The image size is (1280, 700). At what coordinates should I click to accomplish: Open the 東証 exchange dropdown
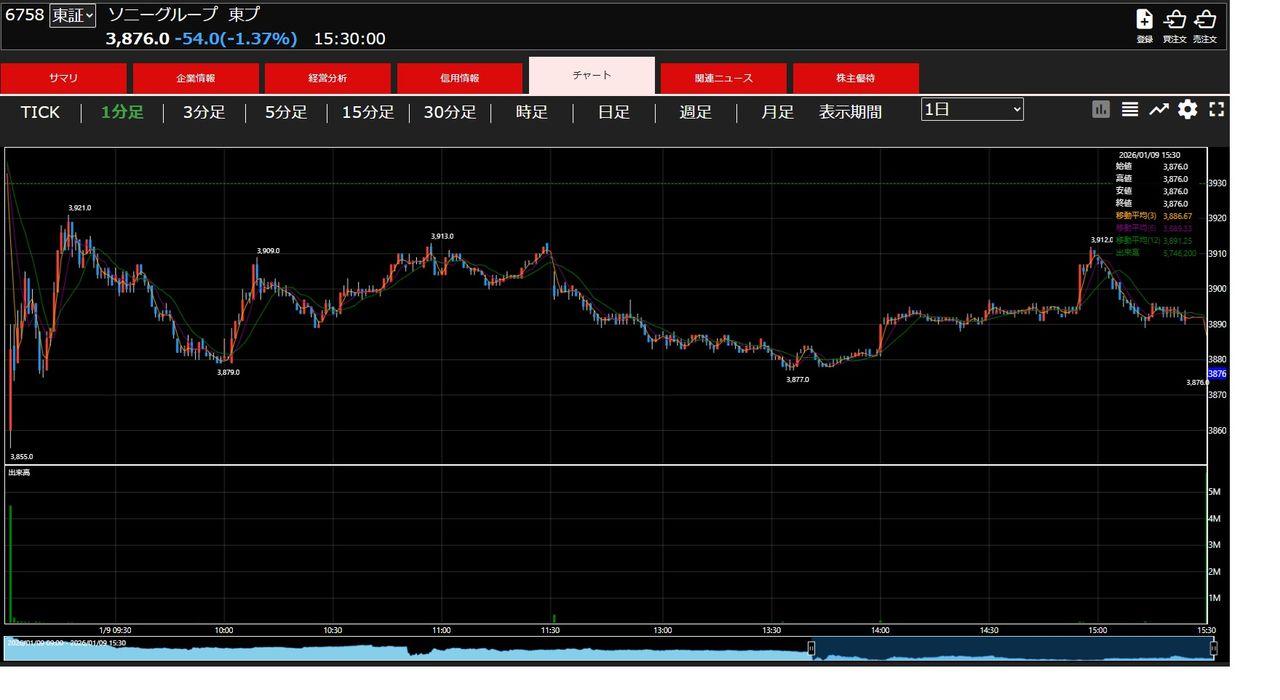click(x=73, y=15)
